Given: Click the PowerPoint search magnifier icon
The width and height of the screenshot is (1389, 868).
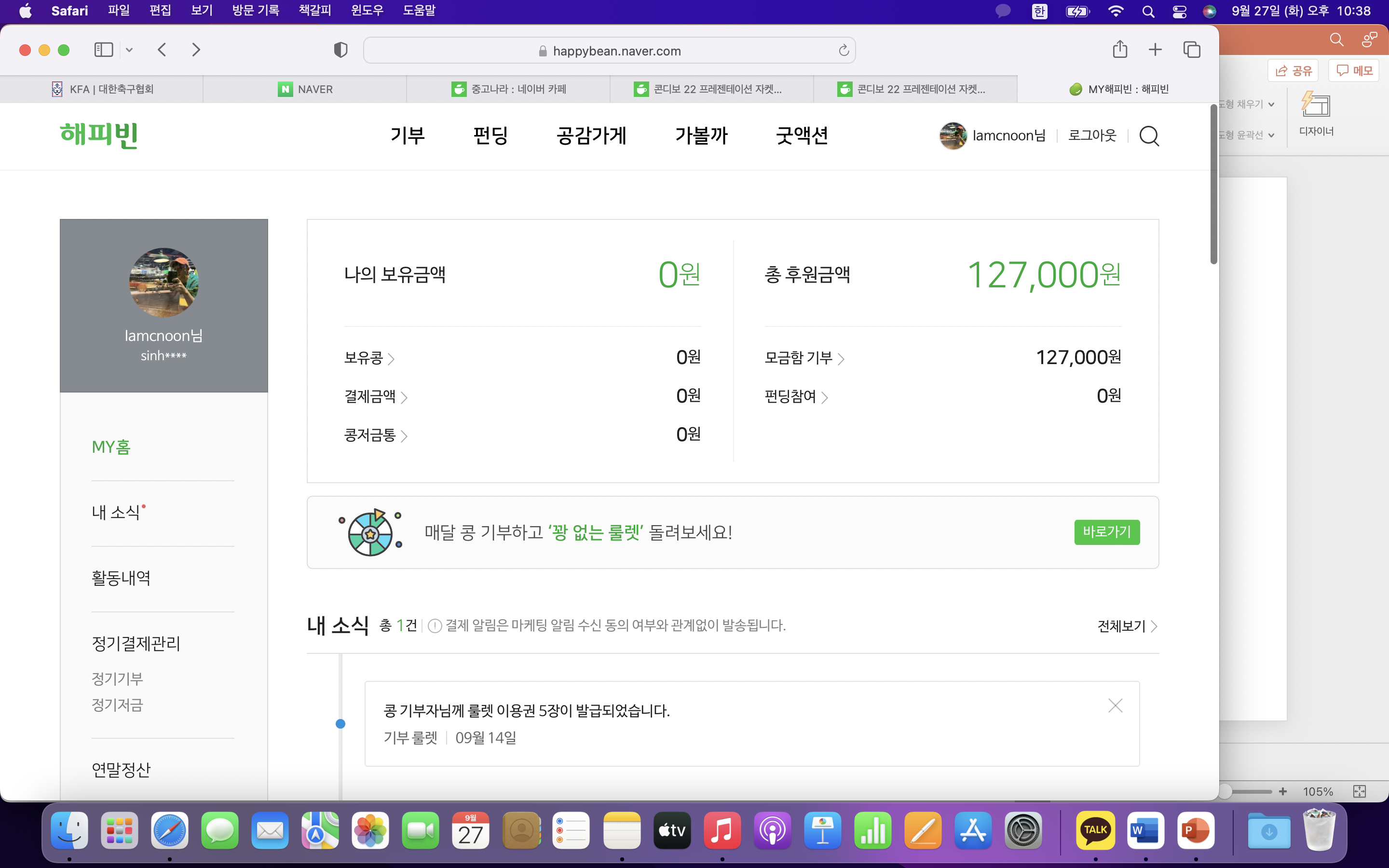Looking at the screenshot, I should [x=1336, y=39].
